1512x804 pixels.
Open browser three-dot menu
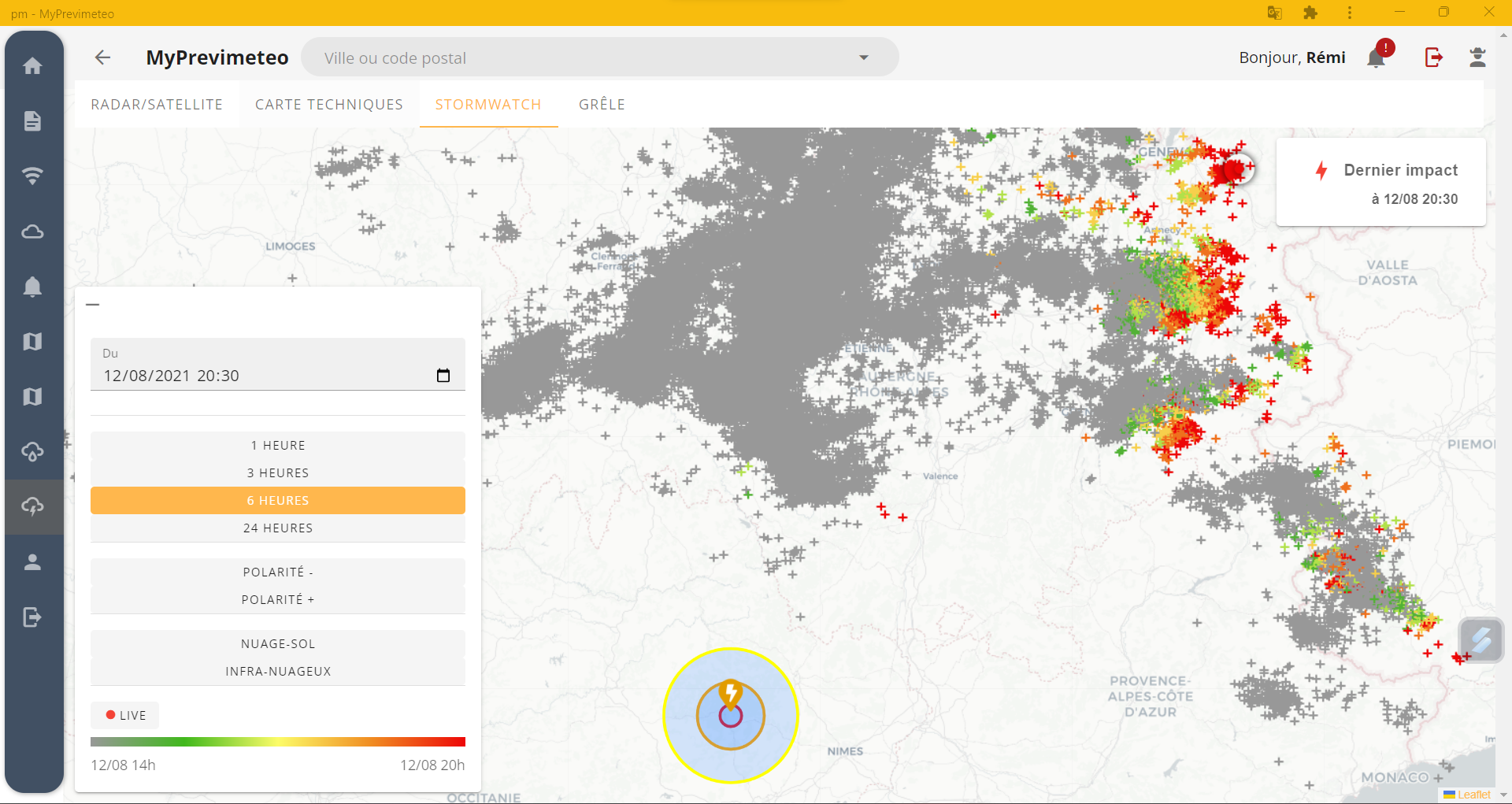pos(1349,13)
